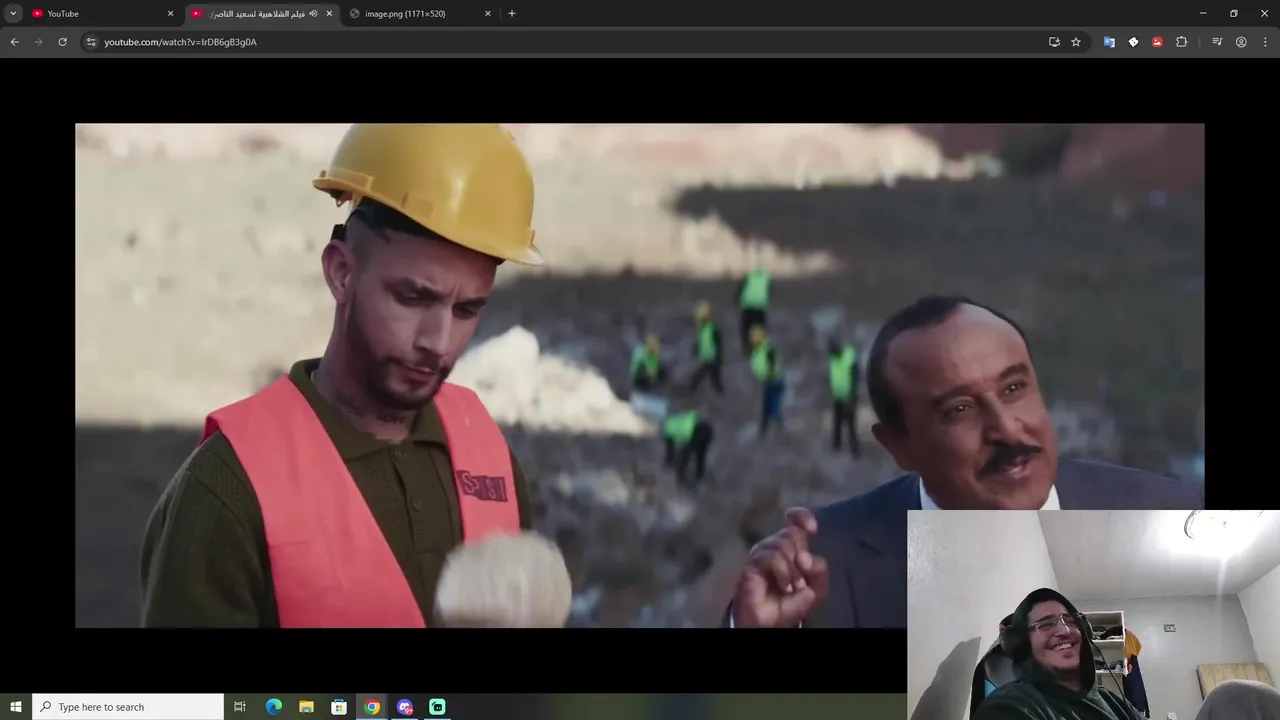The height and width of the screenshot is (720, 1280).
Task: Open the Google Translate extension
Action: [x=1109, y=42]
